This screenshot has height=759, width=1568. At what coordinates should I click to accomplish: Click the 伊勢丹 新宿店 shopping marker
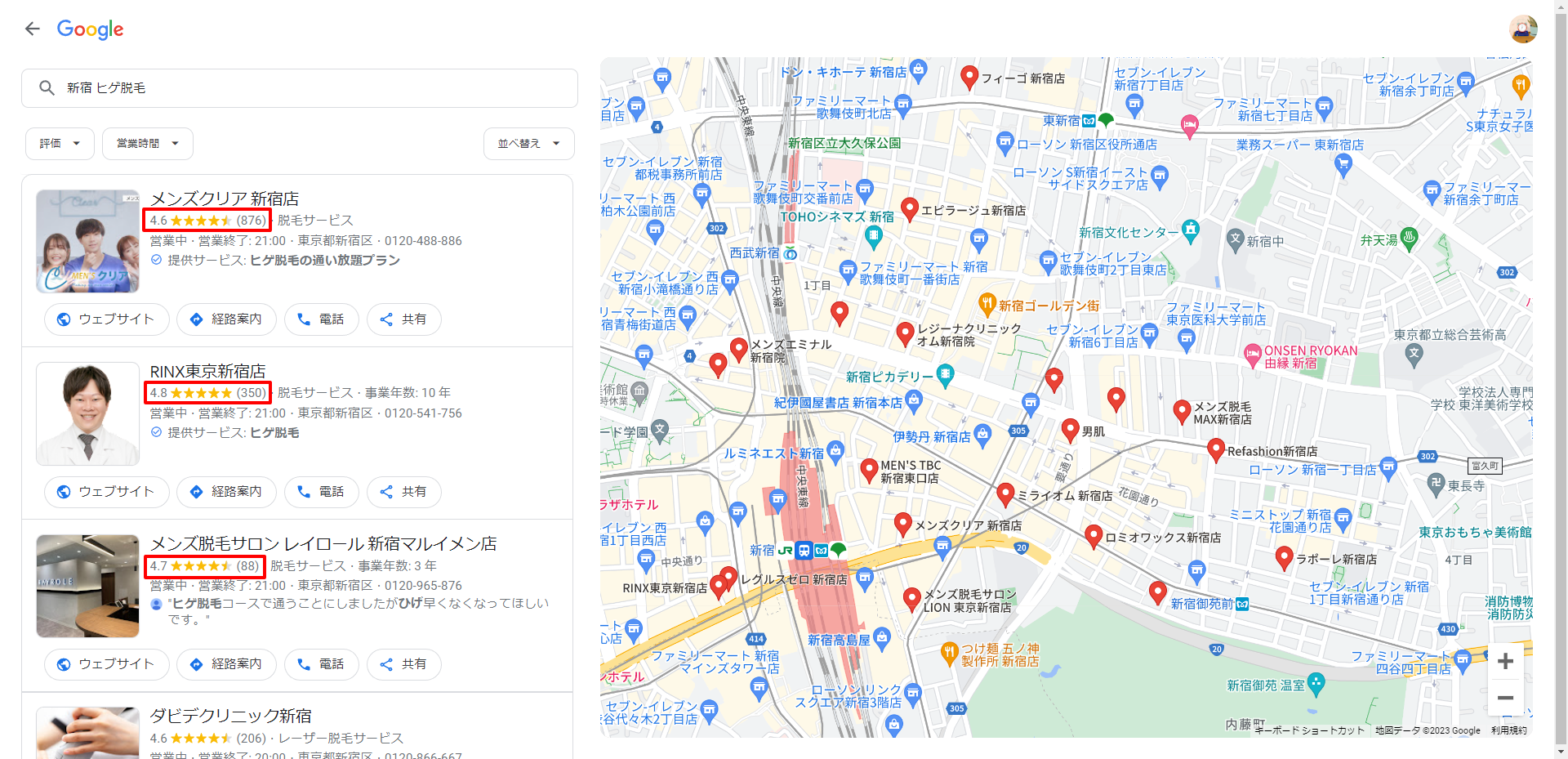coord(983,435)
